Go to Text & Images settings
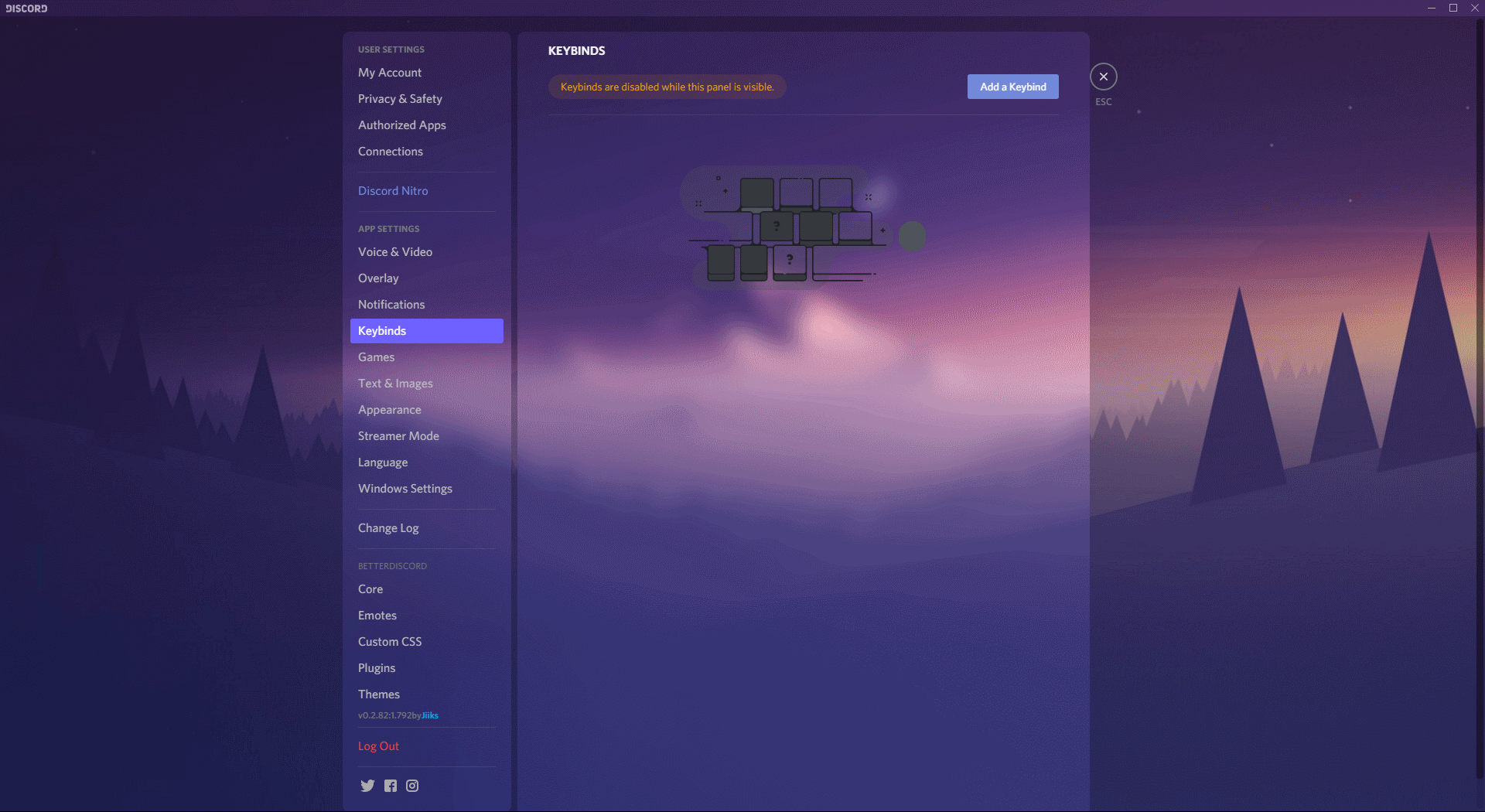Viewport: 1485px width, 812px height. pos(427,384)
